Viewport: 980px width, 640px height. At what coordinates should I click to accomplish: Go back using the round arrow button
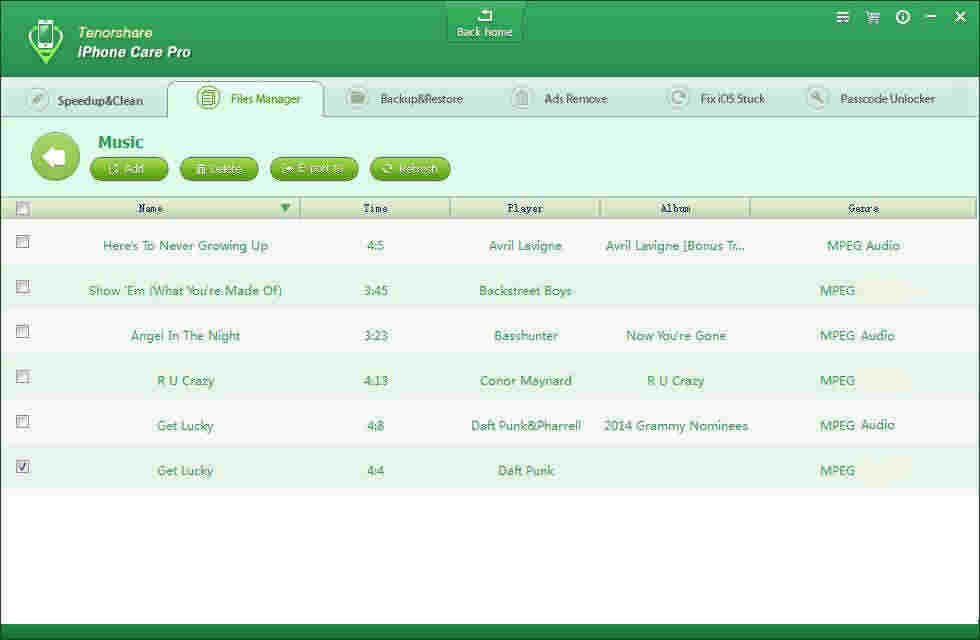[56, 156]
